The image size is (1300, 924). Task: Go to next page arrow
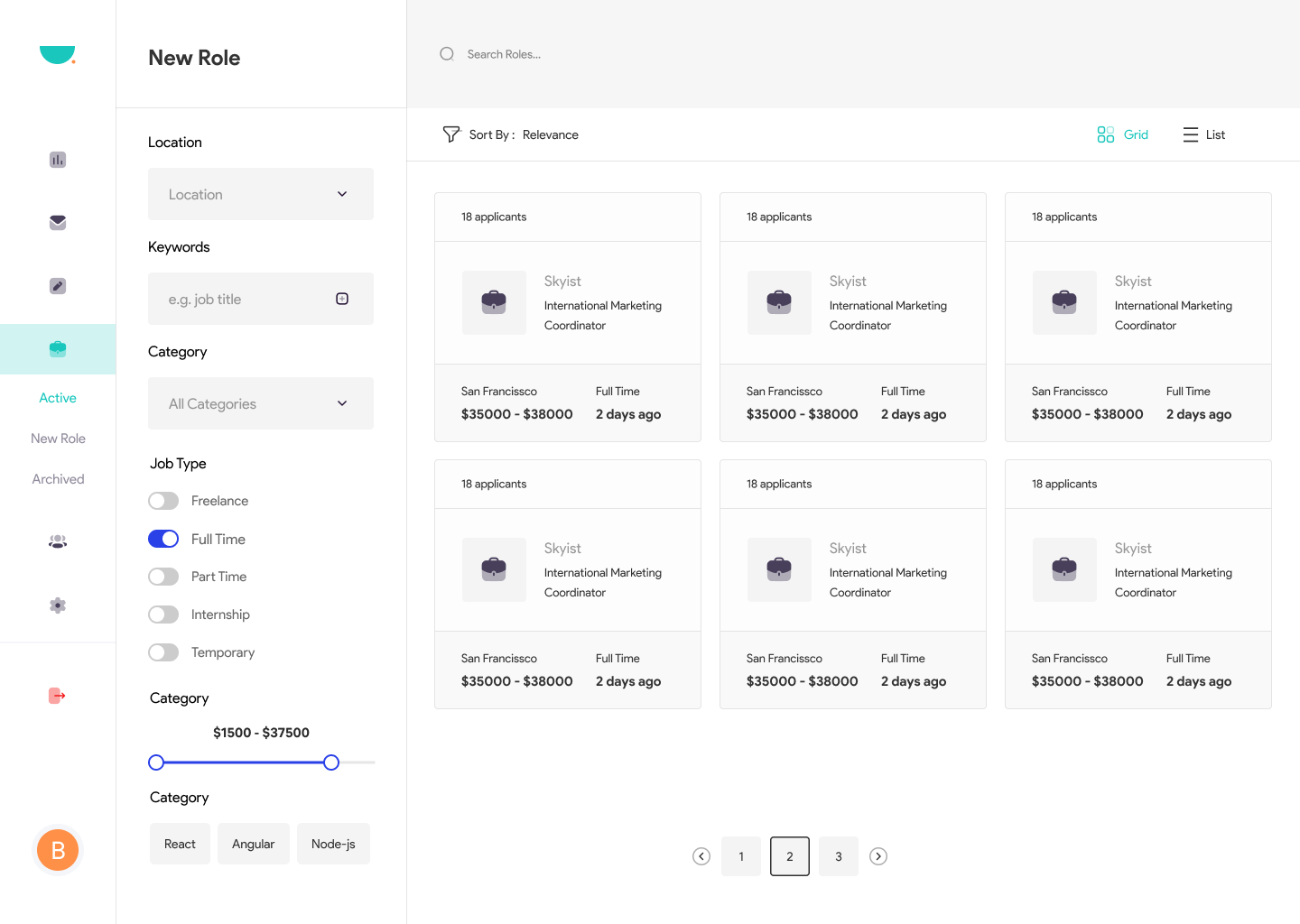878,856
